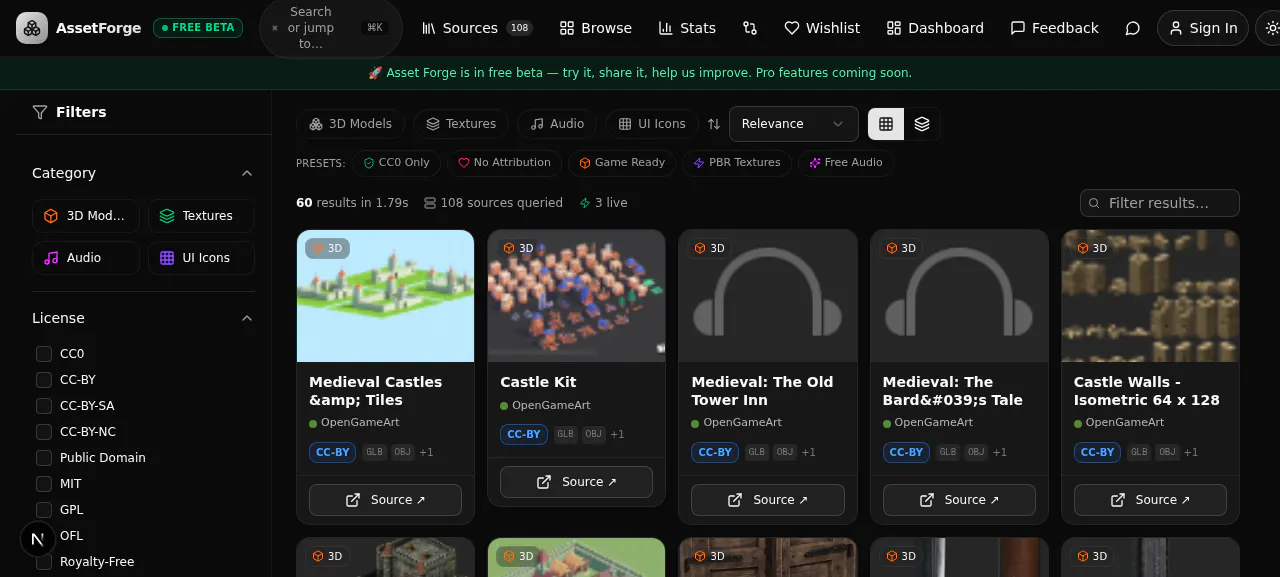Click the 108 sources queried server icon

coord(430,203)
